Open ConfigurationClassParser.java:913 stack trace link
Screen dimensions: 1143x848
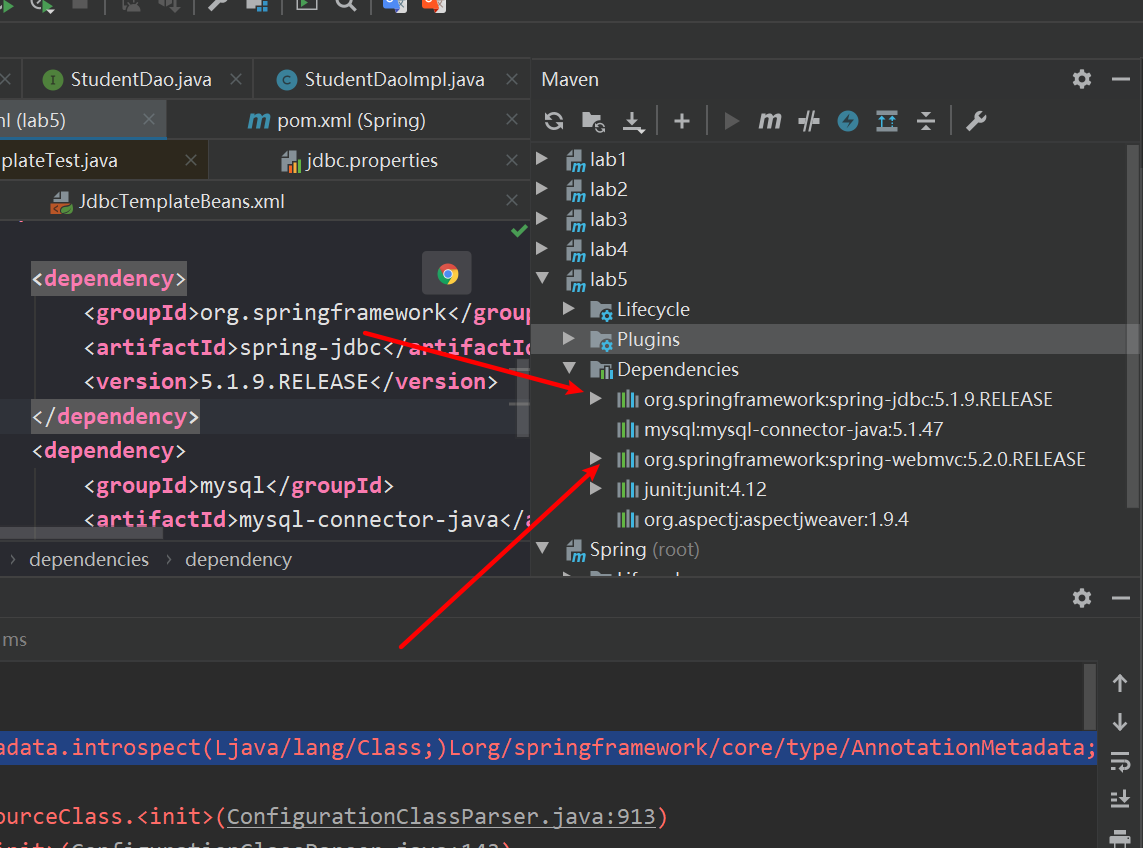(x=441, y=816)
